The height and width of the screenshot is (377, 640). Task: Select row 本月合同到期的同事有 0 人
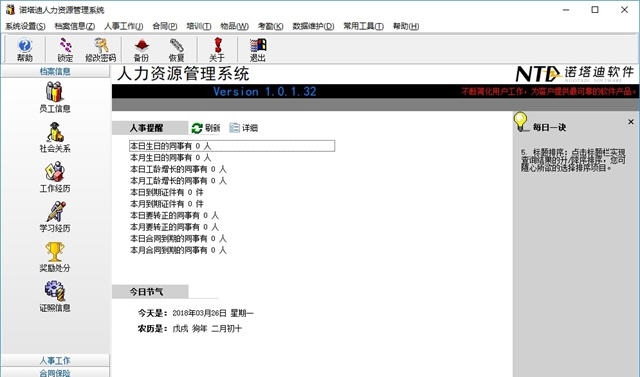[178, 250]
